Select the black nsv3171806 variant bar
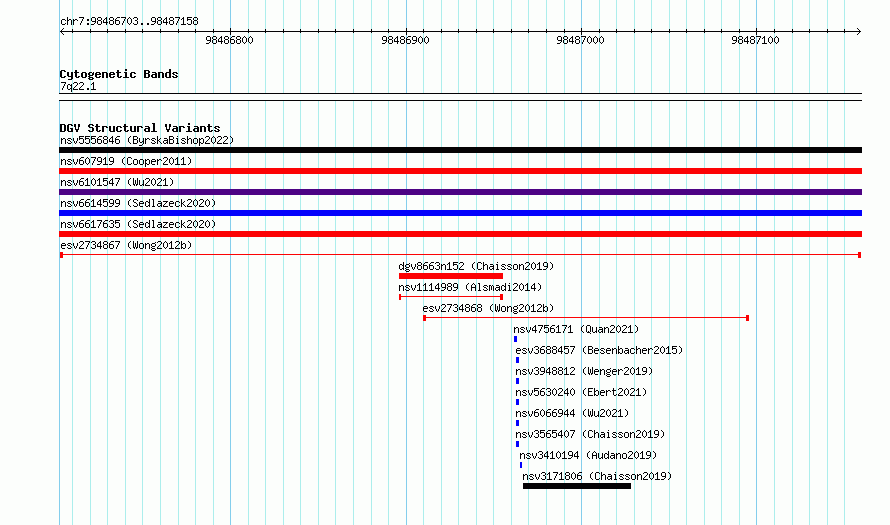 pyautogui.click(x=577, y=486)
